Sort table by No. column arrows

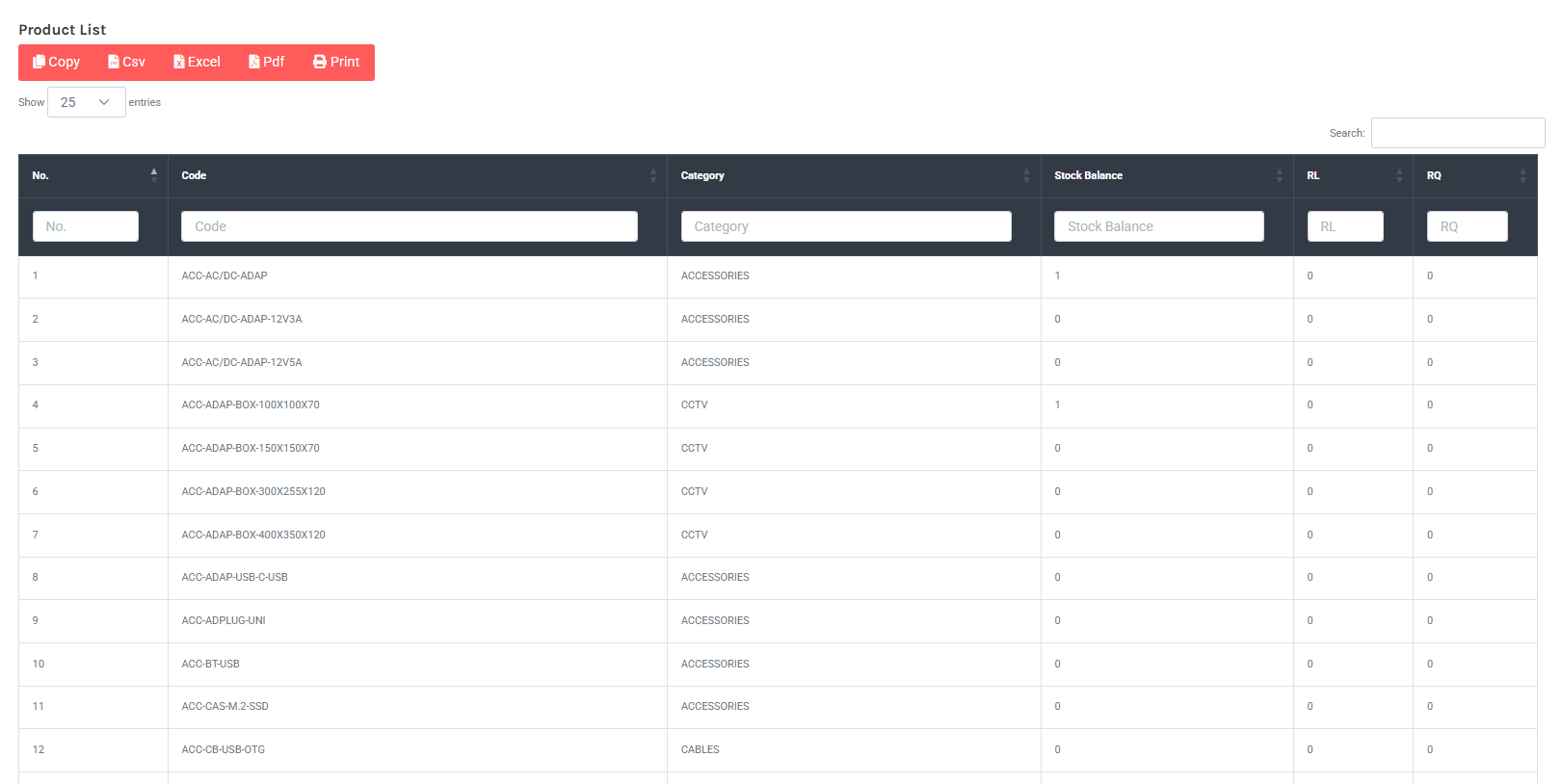(153, 175)
